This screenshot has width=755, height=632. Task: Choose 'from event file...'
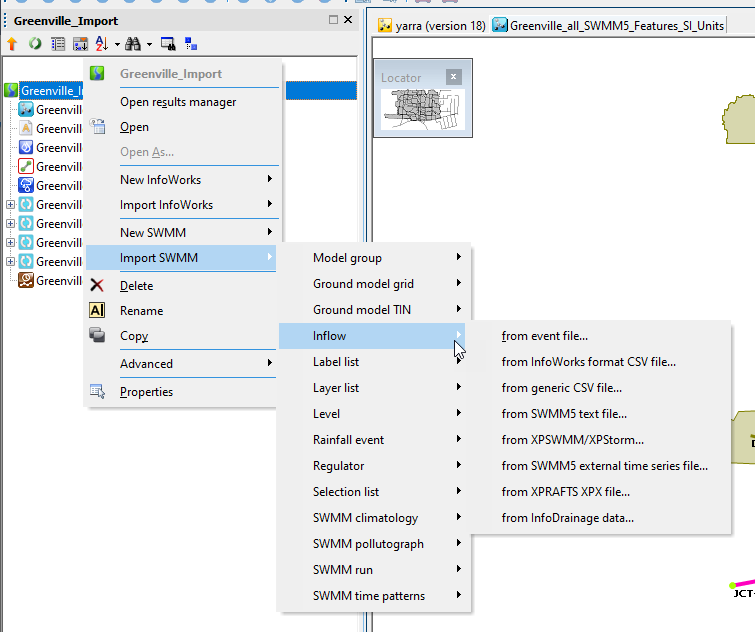[600, 336]
